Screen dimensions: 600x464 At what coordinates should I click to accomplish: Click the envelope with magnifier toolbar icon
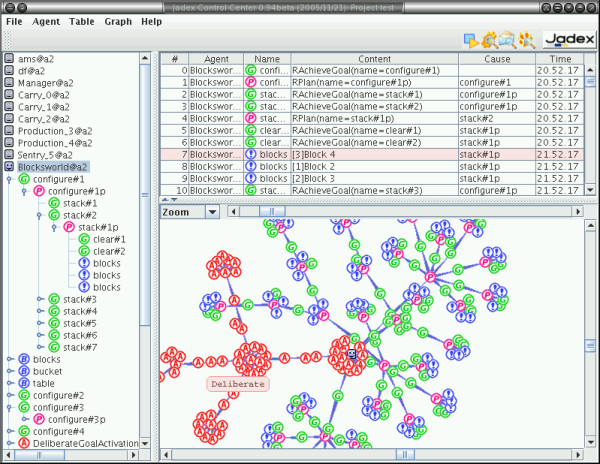[508, 40]
